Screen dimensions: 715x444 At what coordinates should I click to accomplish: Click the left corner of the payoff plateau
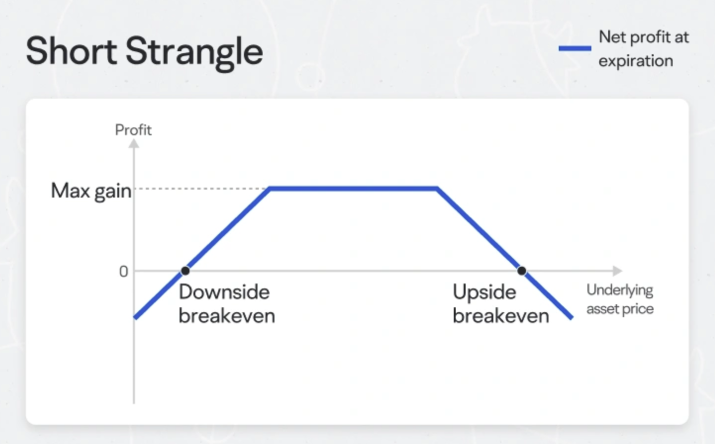270,188
